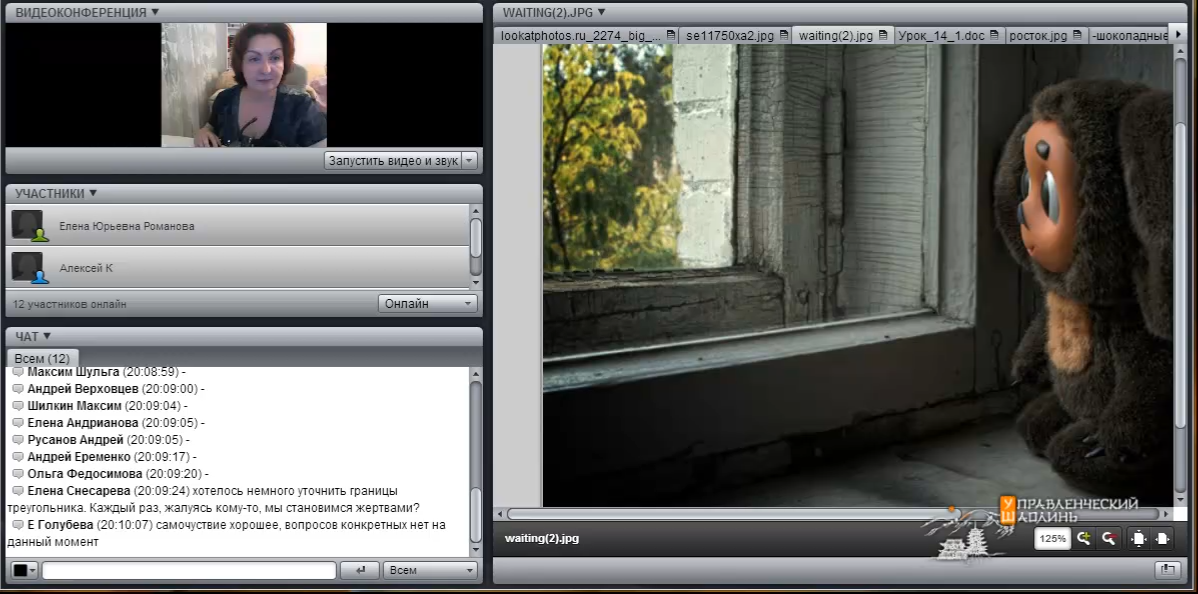Click the participants list's scroll-up arrow
The height and width of the screenshot is (594, 1198).
pyautogui.click(x=475, y=211)
